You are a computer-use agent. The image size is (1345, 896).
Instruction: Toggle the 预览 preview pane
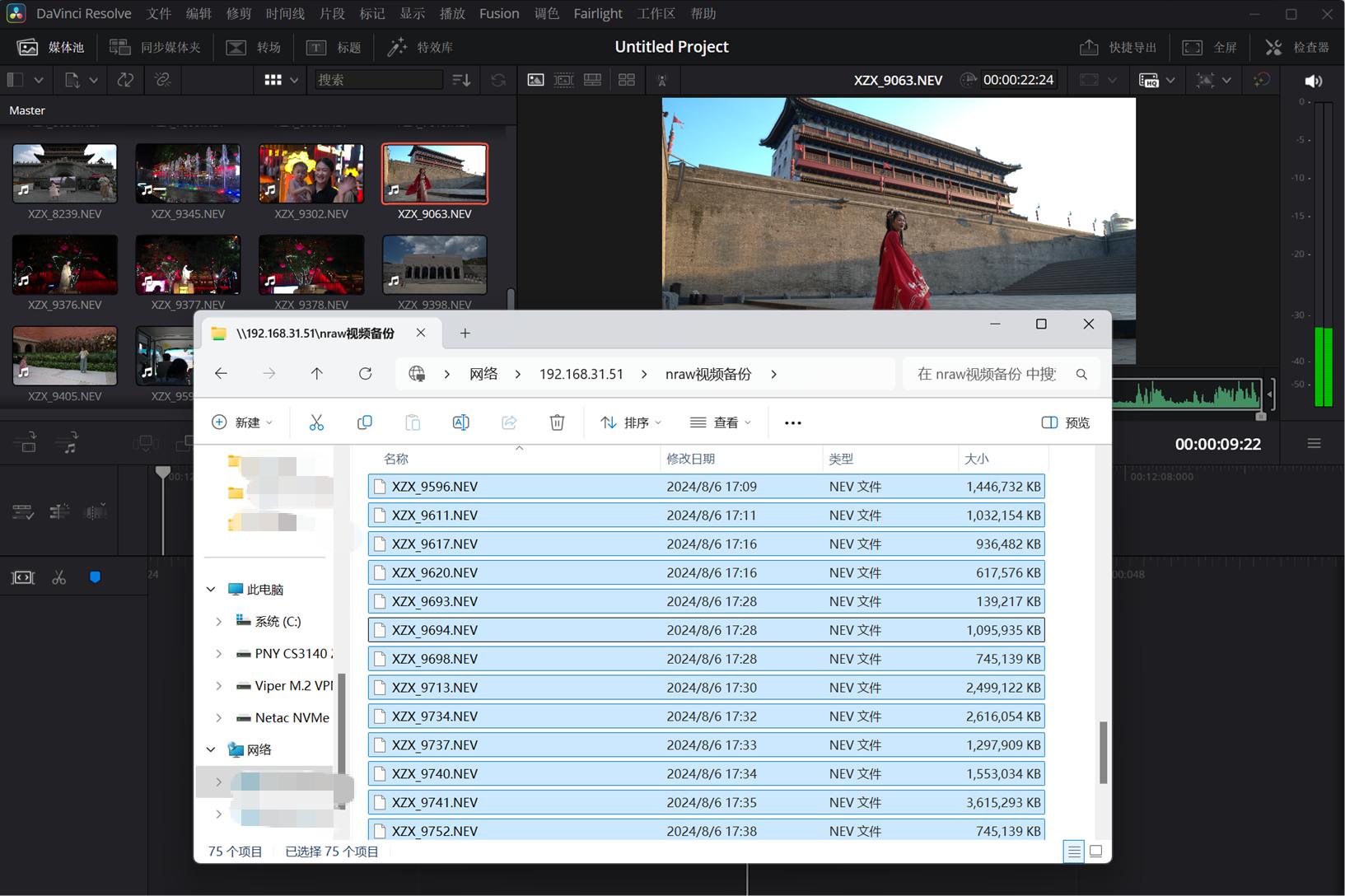pyautogui.click(x=1065, y=422)
